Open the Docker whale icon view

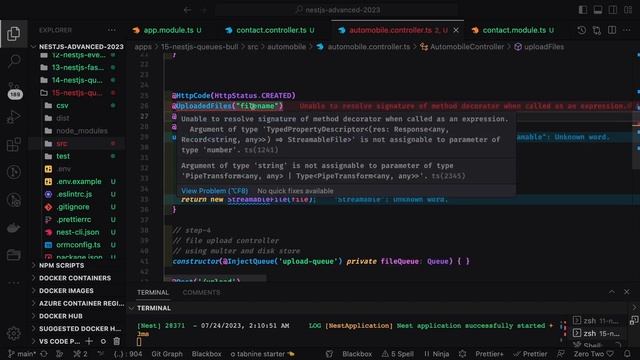coord(13,228)
